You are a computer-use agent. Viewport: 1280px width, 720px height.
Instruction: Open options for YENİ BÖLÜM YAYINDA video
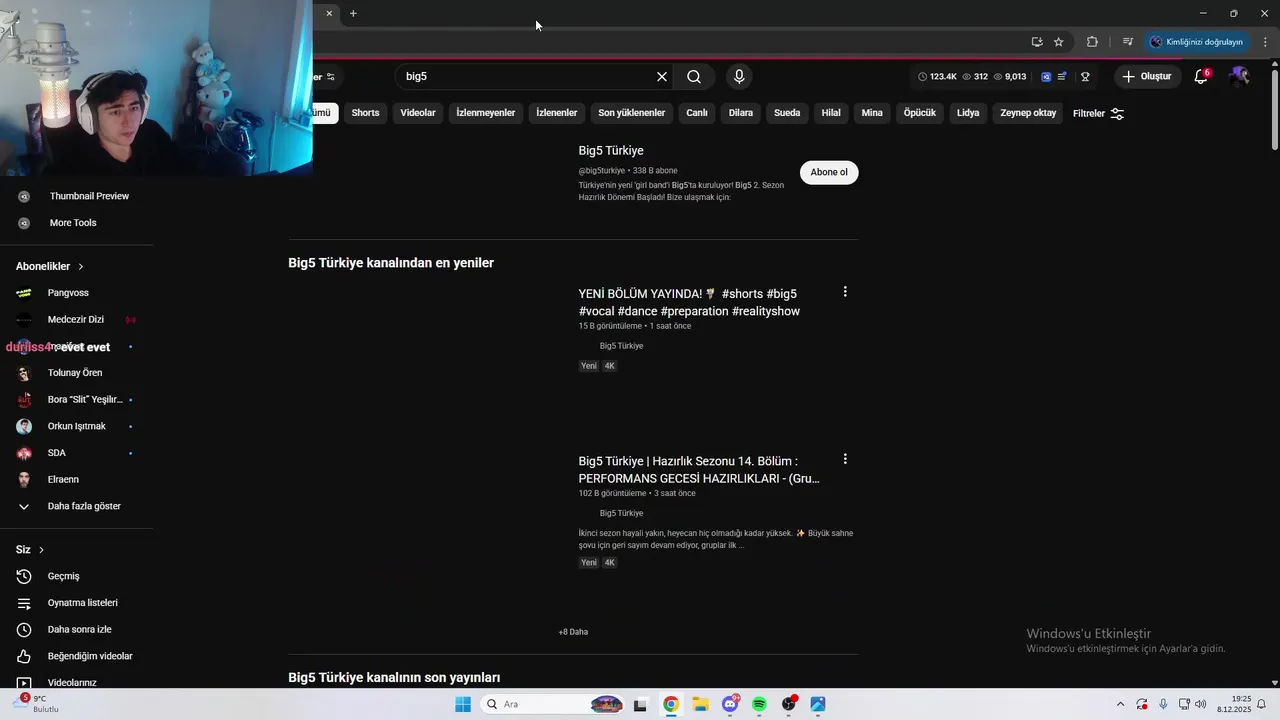click(845, 292)
